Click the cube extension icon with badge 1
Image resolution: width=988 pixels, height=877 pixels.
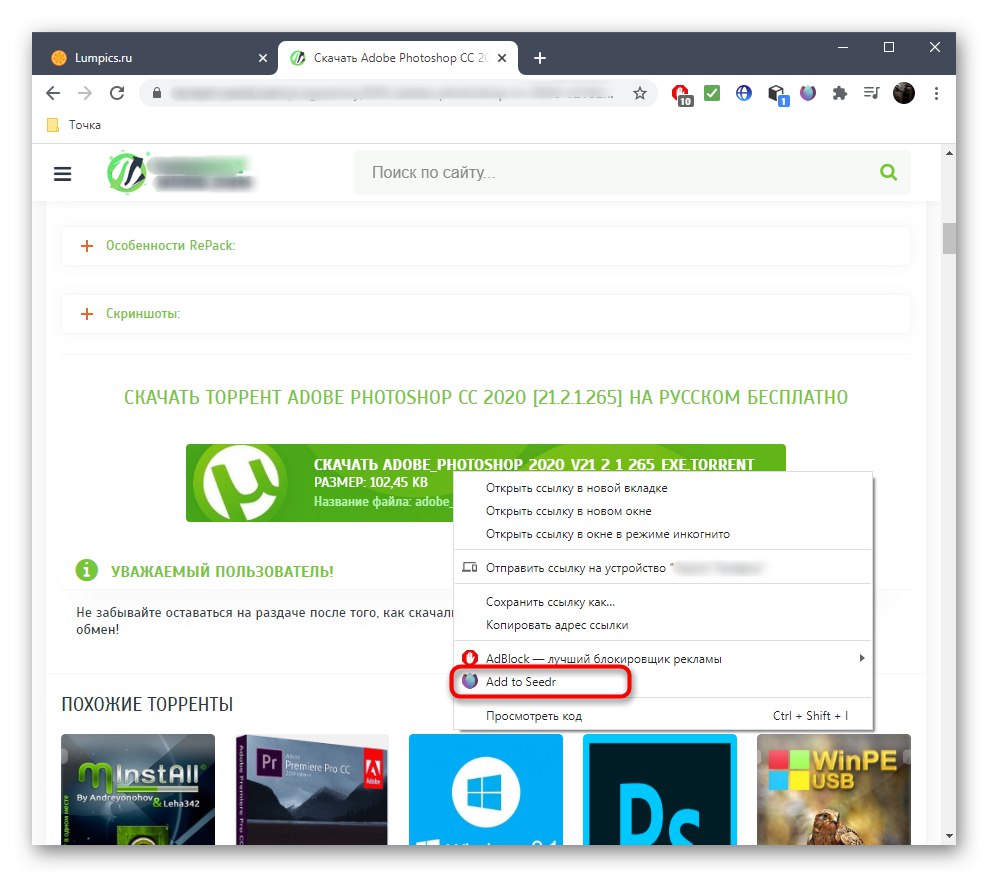[x=778, y=95]
